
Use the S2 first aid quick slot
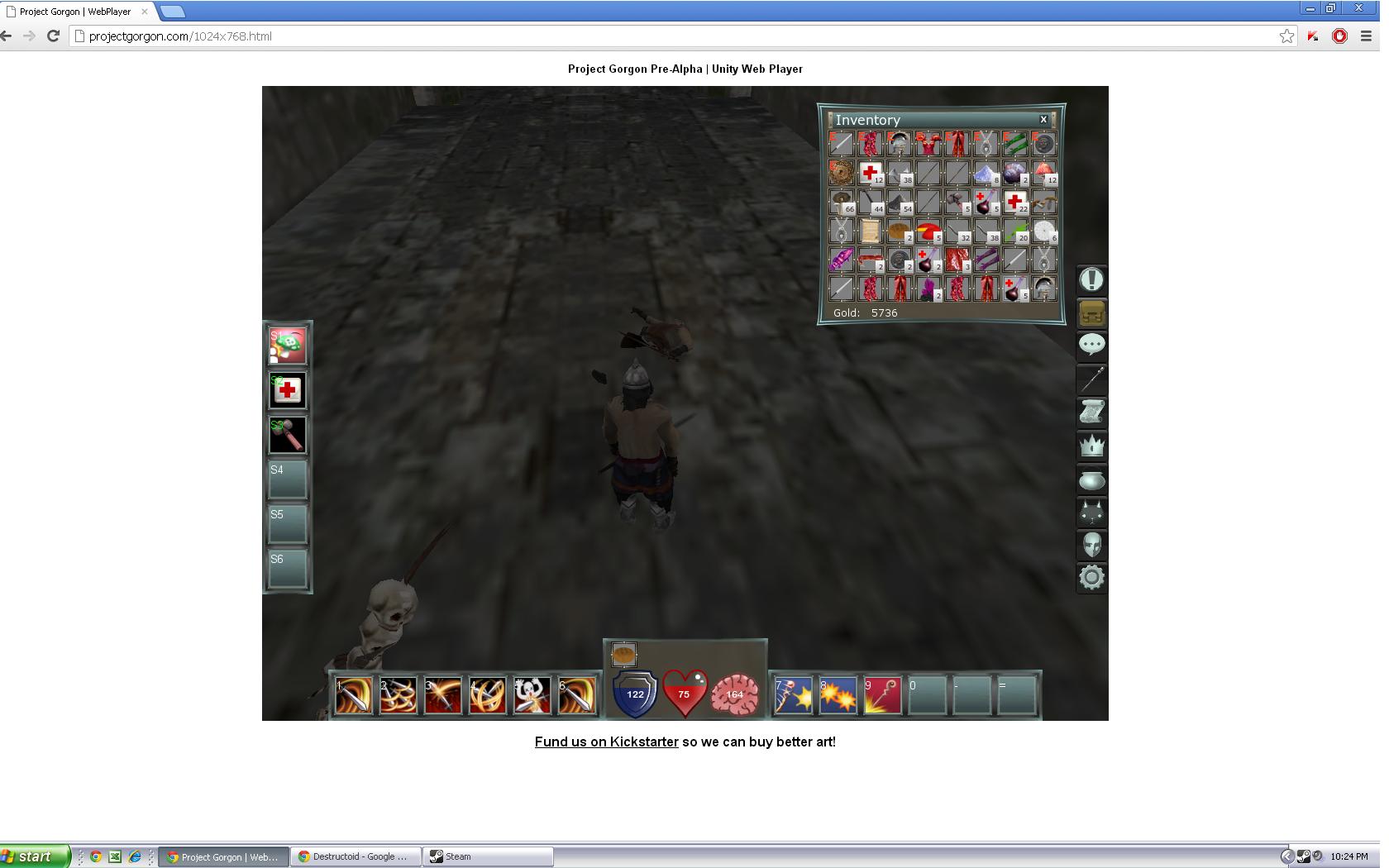pos(288,390)
